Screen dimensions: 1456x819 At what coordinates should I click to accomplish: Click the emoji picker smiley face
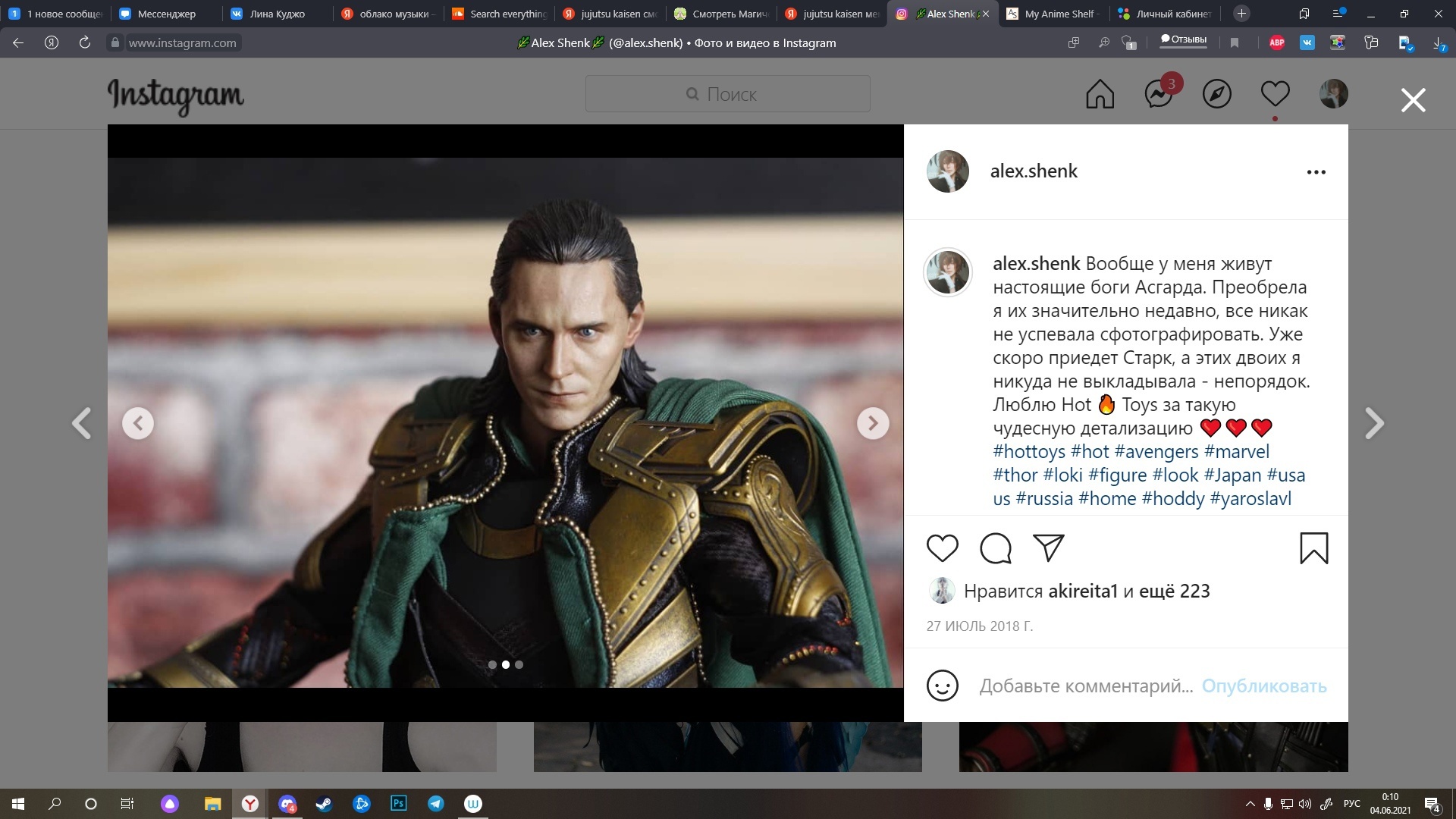(943, 686)
